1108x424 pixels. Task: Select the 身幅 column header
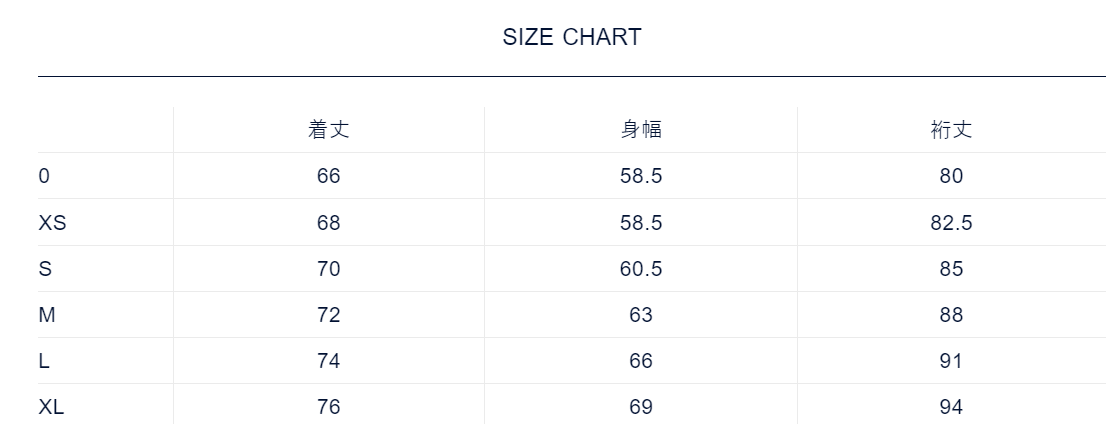641,130
